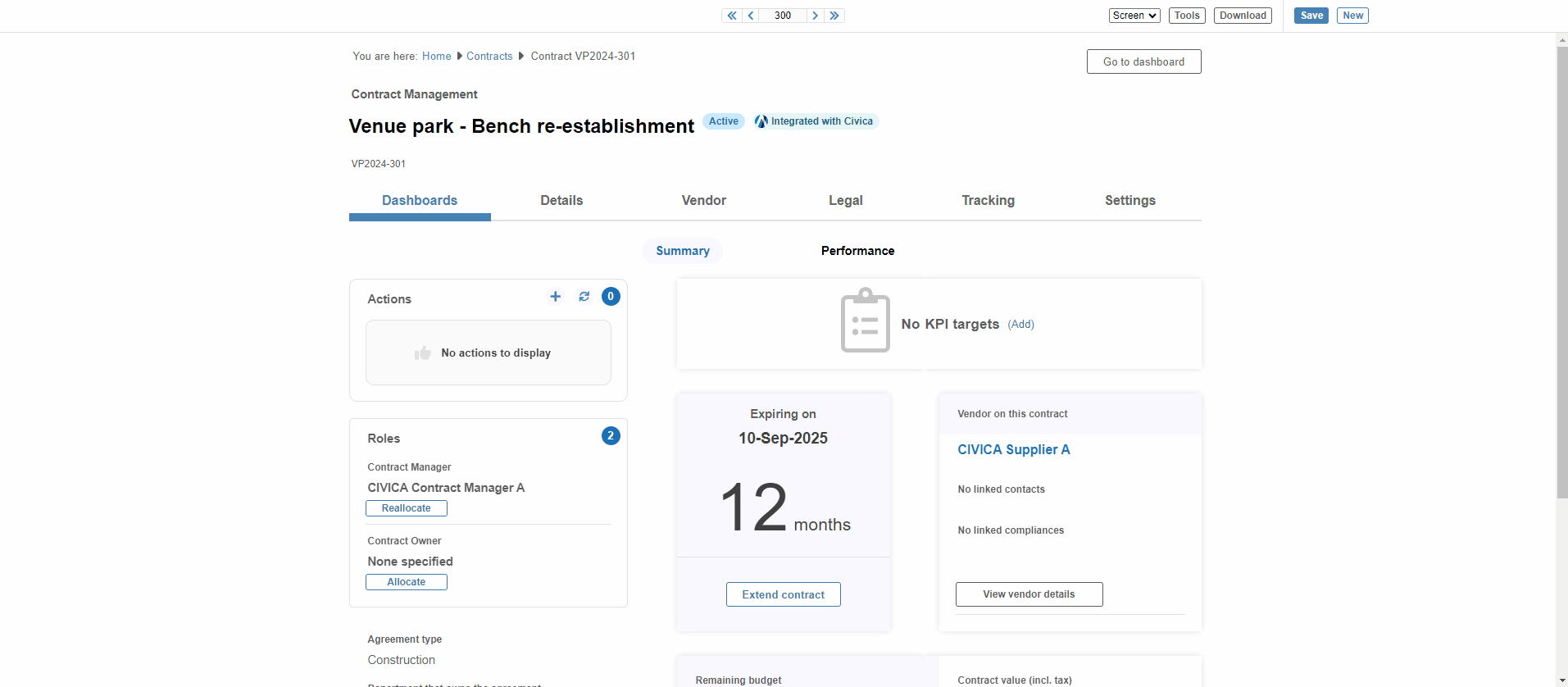This screenshot has width=1568, height=687.
Task: Follow the Contracts breadcrumb link
Action: (x=489, y=56)
